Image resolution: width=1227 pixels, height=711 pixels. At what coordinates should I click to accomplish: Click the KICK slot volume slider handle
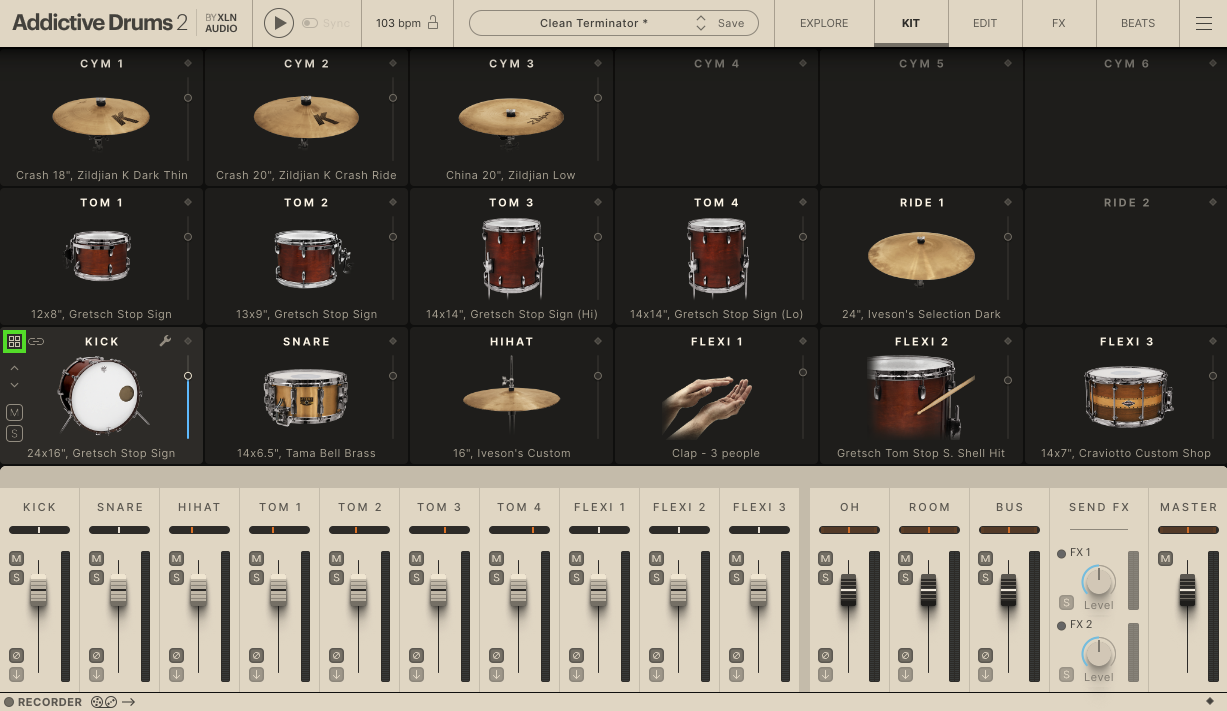tap(188, 376)
